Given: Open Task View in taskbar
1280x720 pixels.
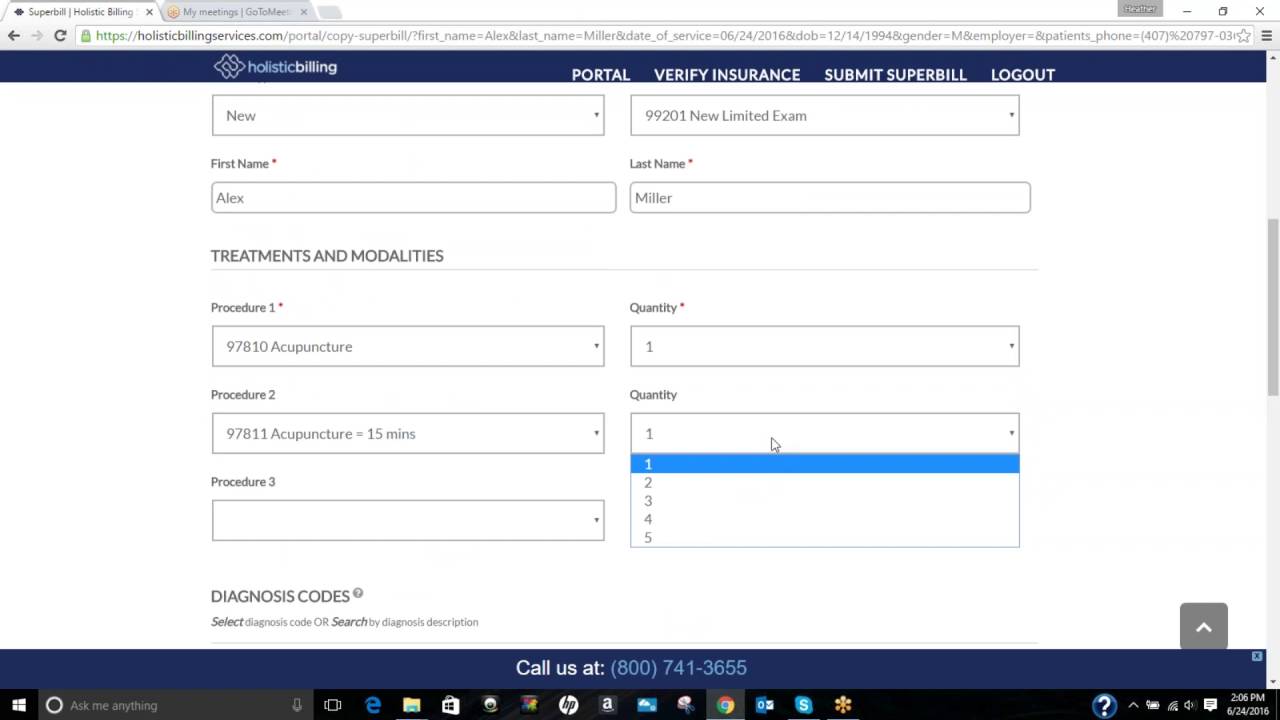Looking at the screenshot, I should 333,705.
